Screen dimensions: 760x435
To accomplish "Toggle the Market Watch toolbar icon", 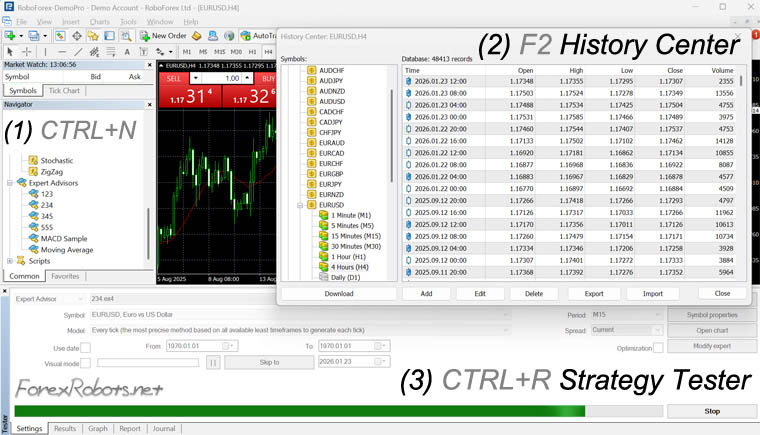I will [60, 36].
